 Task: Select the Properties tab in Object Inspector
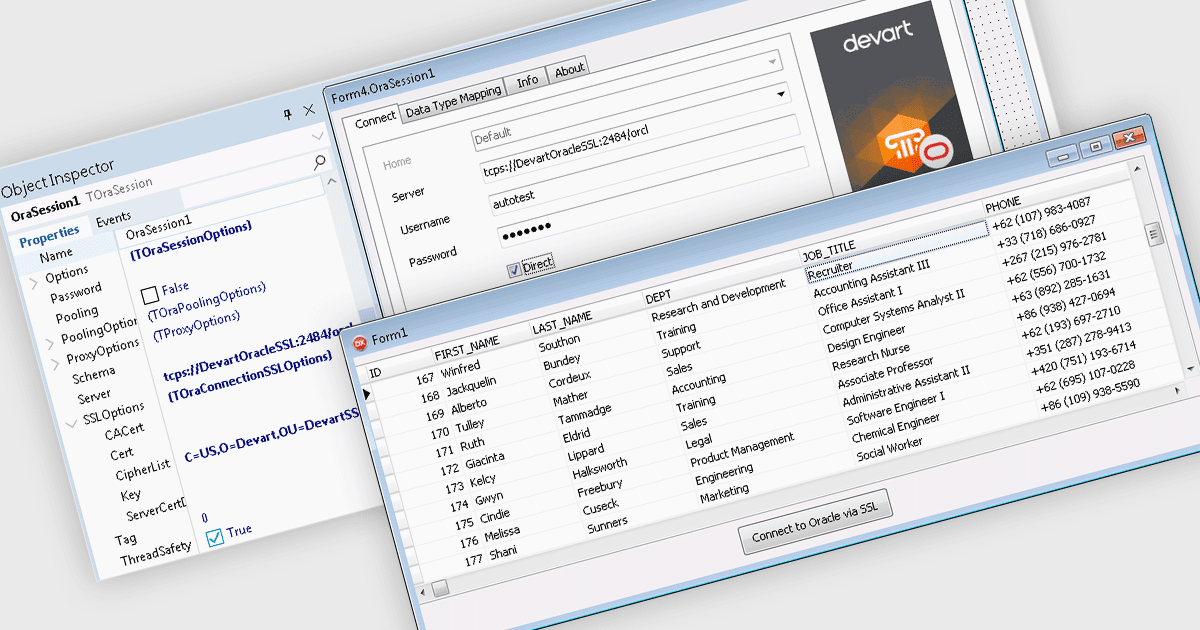click(49, 237)
